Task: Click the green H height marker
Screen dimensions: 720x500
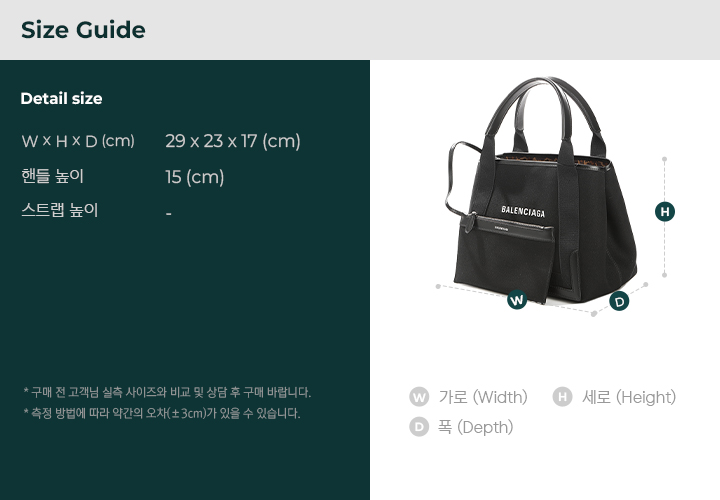Action: point(665,212)
